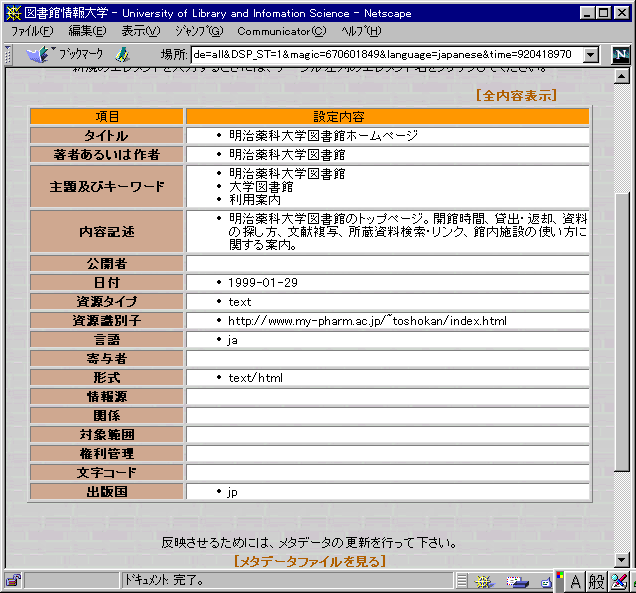Open the 編集(E) menu
The height and width of the screenshot is (593, 636).
pos(87,31)
